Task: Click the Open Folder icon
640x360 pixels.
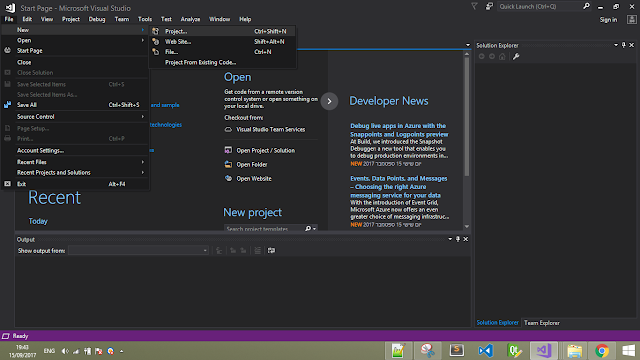Action: [x=228, y=164]
